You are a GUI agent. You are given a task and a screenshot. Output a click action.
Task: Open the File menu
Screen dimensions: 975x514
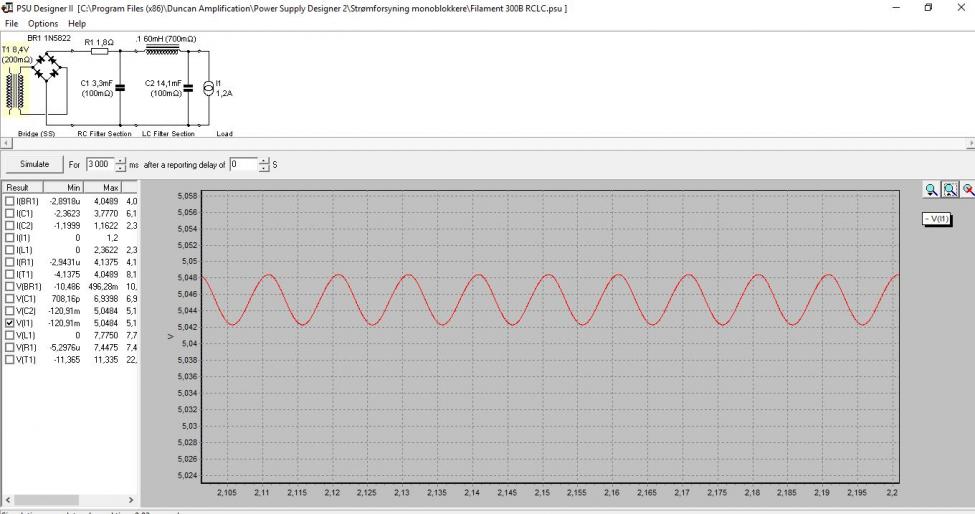11,24
